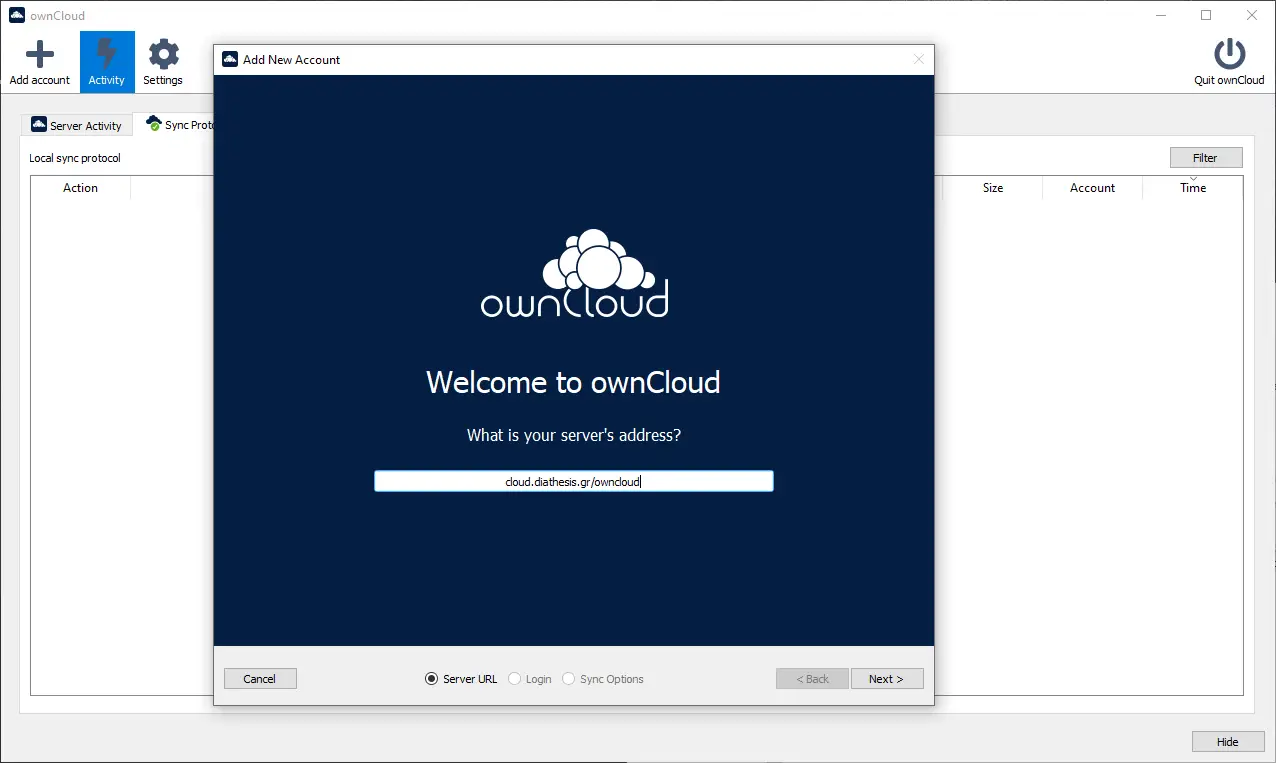Viewport: 1276px width, 763px height.
Task: Click the server address input field
Action: click(573, 482)
